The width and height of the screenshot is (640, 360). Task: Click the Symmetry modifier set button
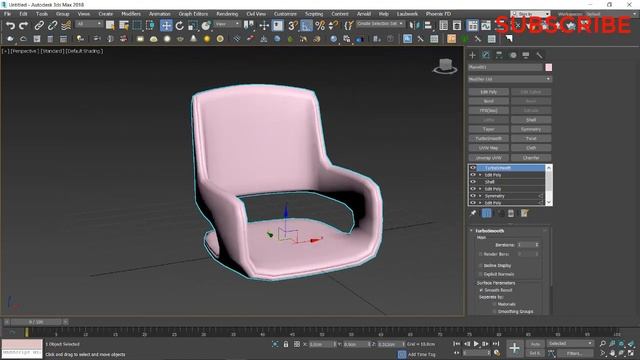531,129
